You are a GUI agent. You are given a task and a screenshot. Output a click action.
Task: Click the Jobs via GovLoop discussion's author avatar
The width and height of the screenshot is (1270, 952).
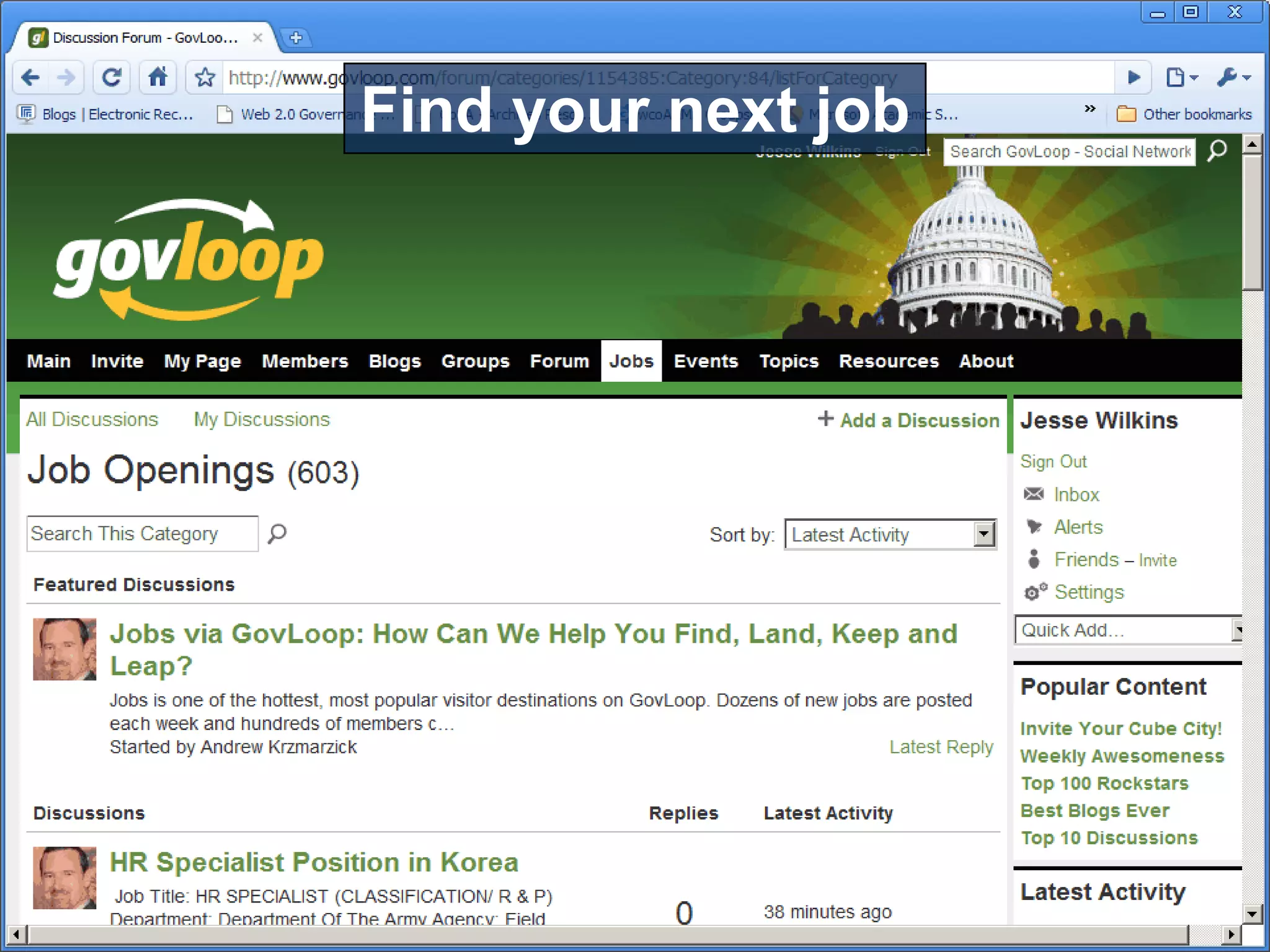point(64,649)
